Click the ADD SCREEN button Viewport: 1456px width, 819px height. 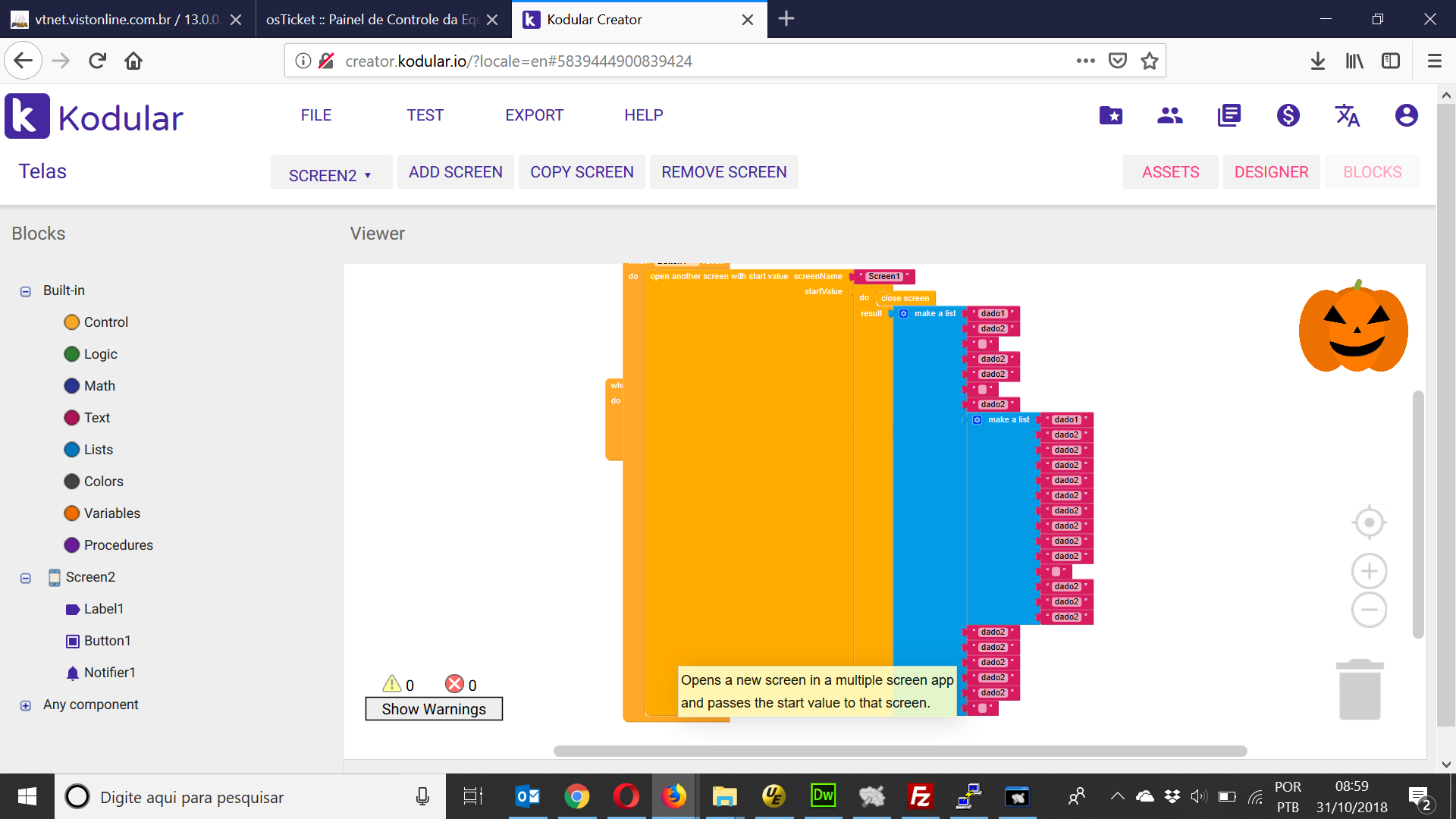(x=456, y=172)
